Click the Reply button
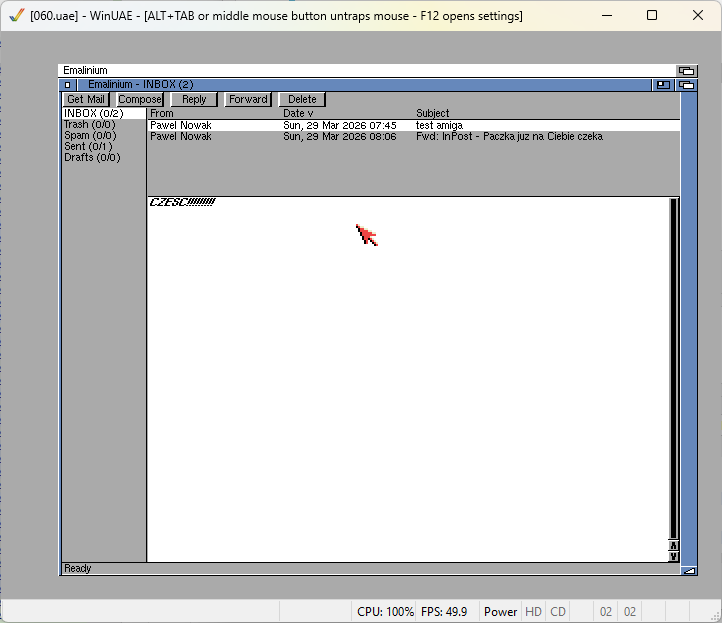This screenshot has height=623, width=722. click(194, 99)
